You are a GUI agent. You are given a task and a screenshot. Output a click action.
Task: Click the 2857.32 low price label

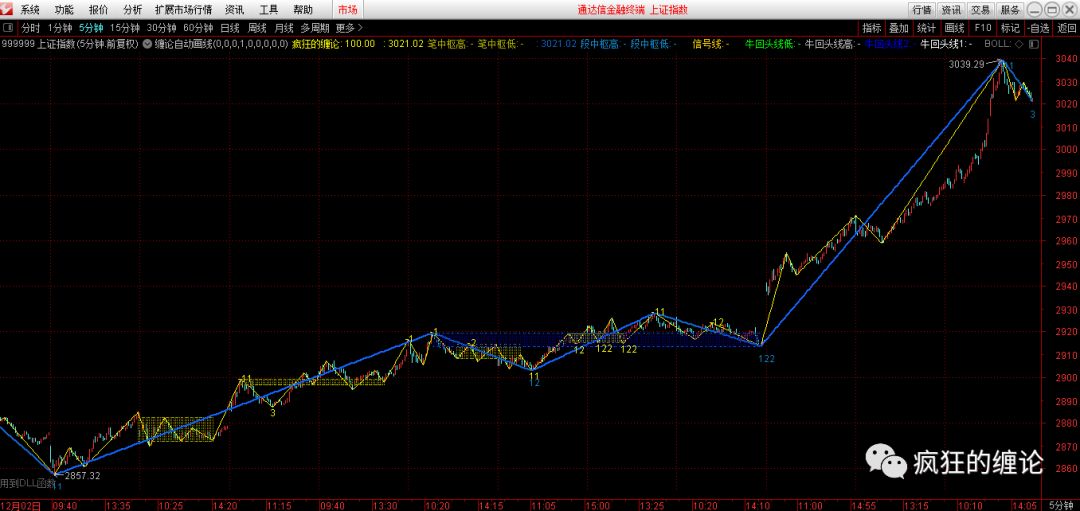[83, 476]
